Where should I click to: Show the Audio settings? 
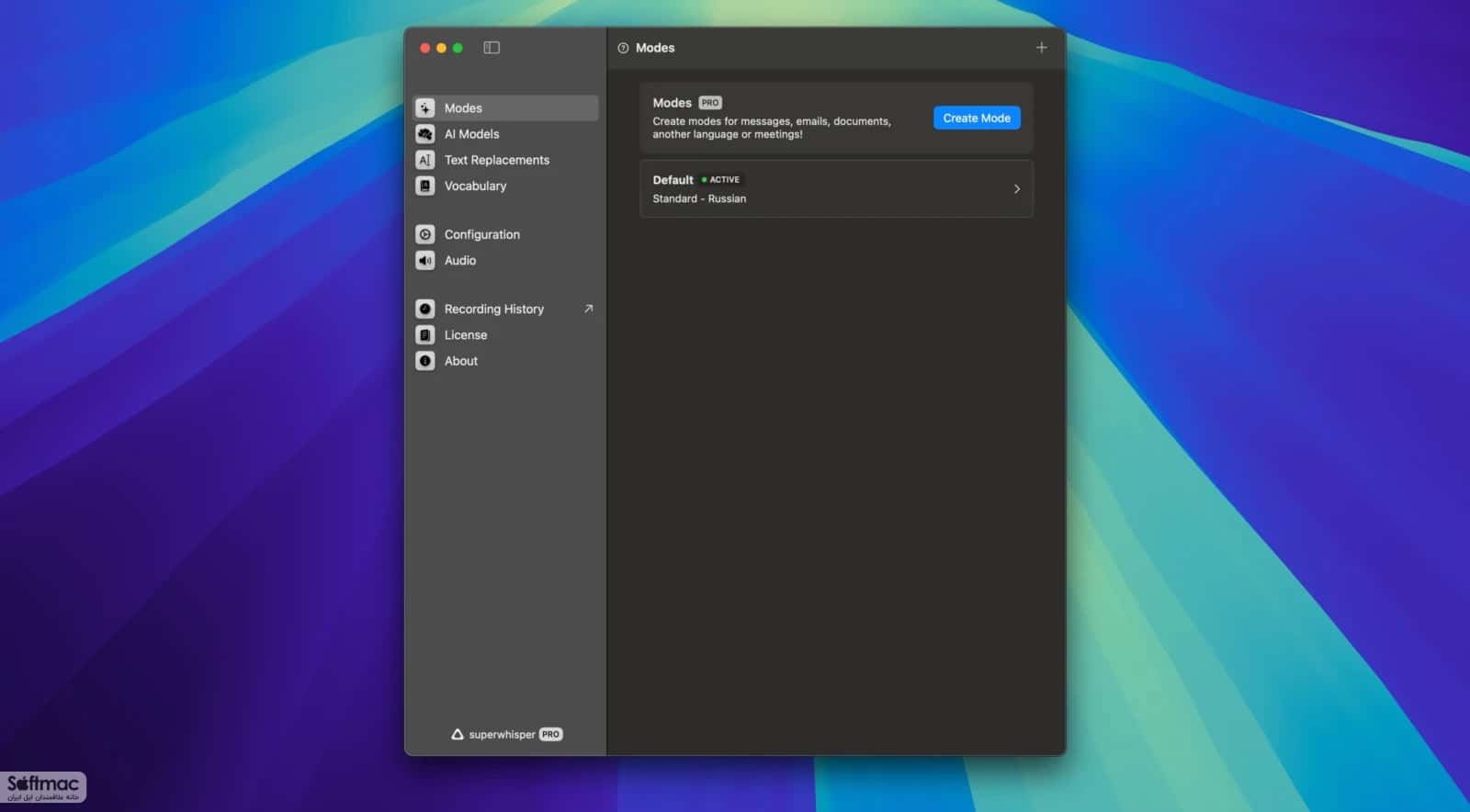506,260
